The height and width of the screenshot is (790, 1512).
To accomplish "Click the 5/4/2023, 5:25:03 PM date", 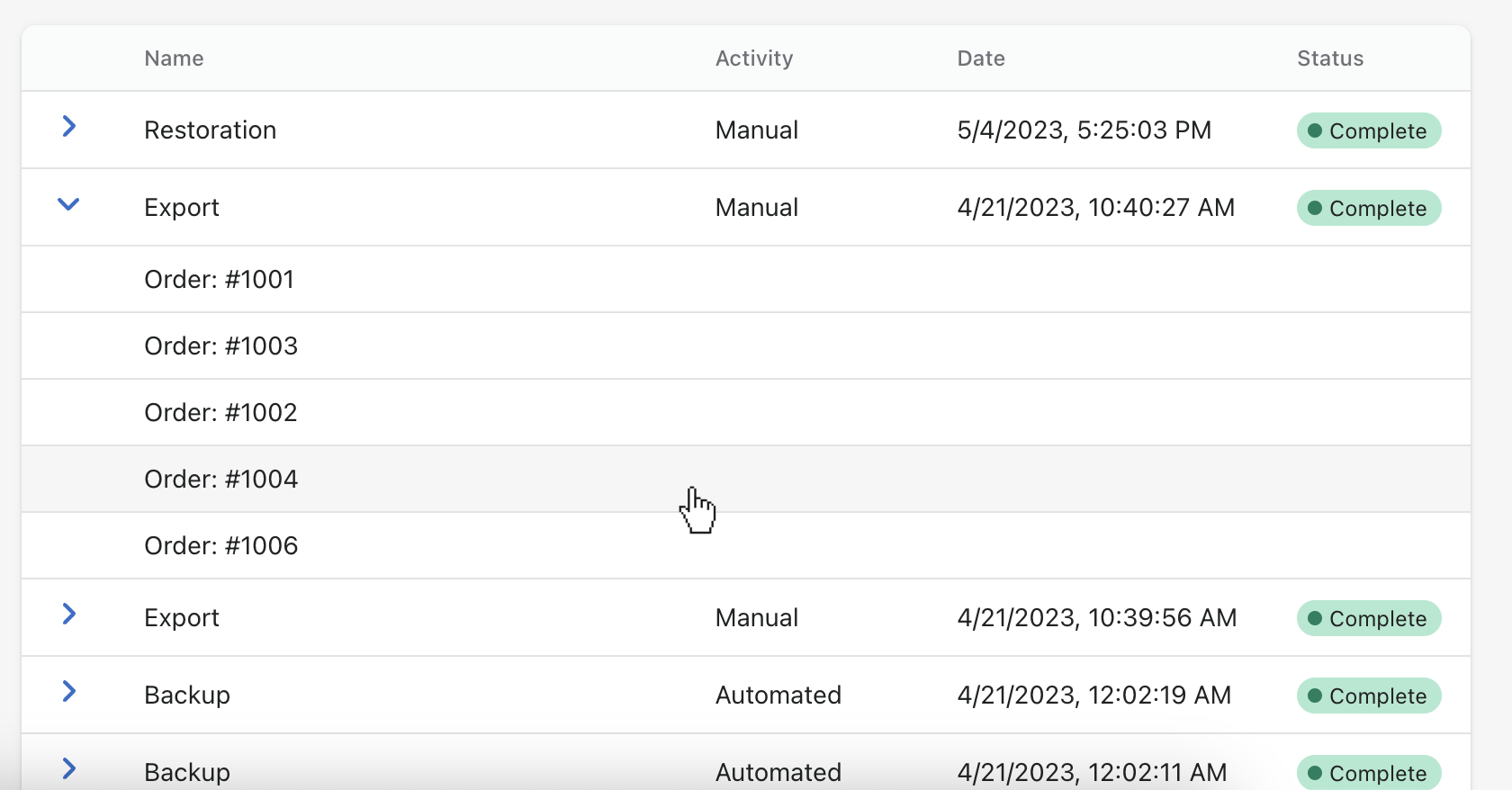I will pos(1084,130).
